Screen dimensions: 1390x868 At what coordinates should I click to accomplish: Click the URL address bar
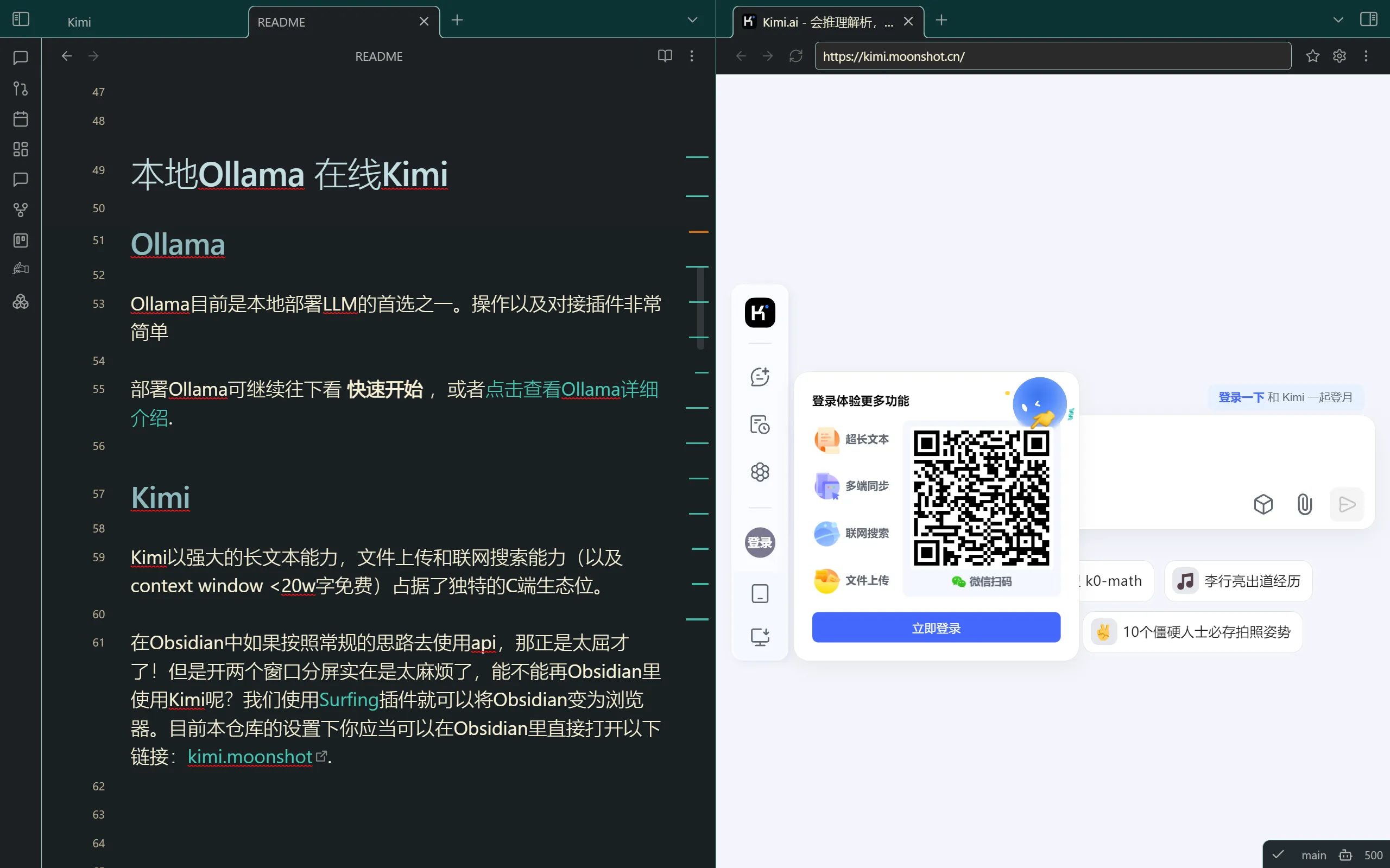coord(1052,56)
